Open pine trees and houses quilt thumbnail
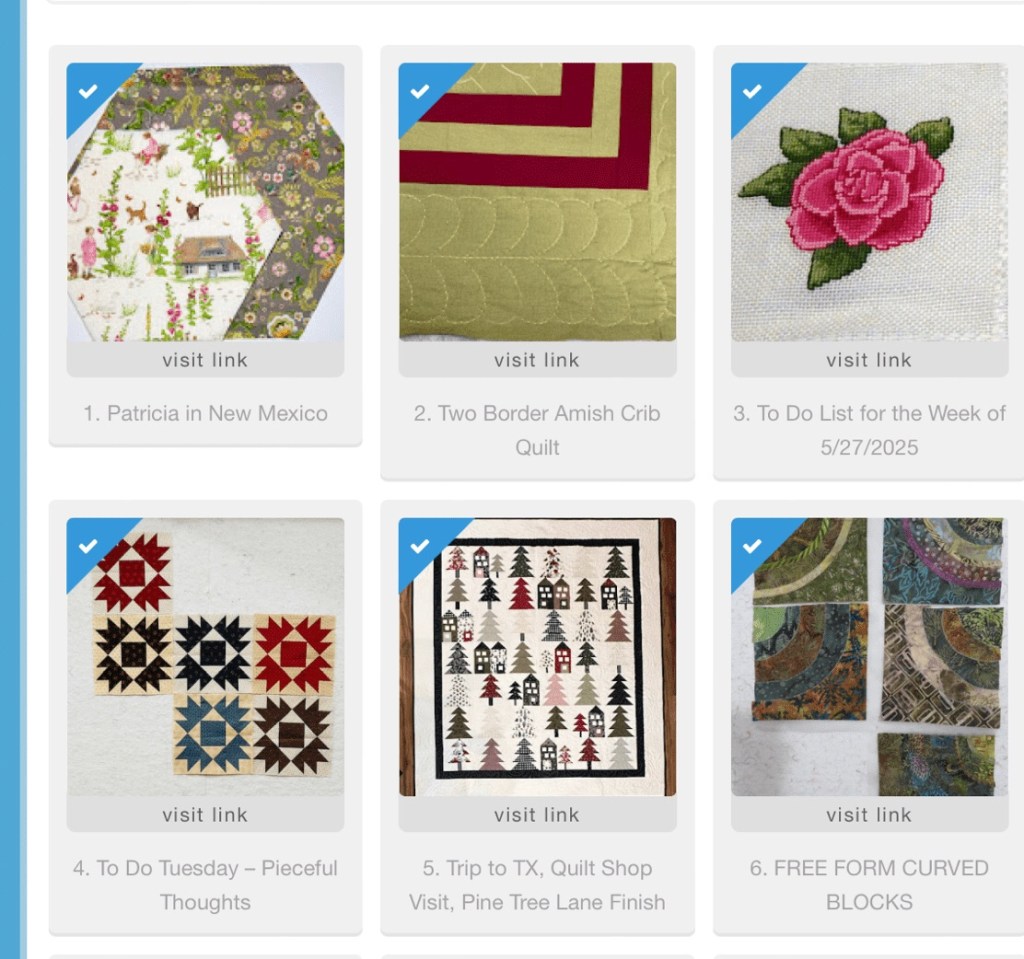 coord(537,657)
